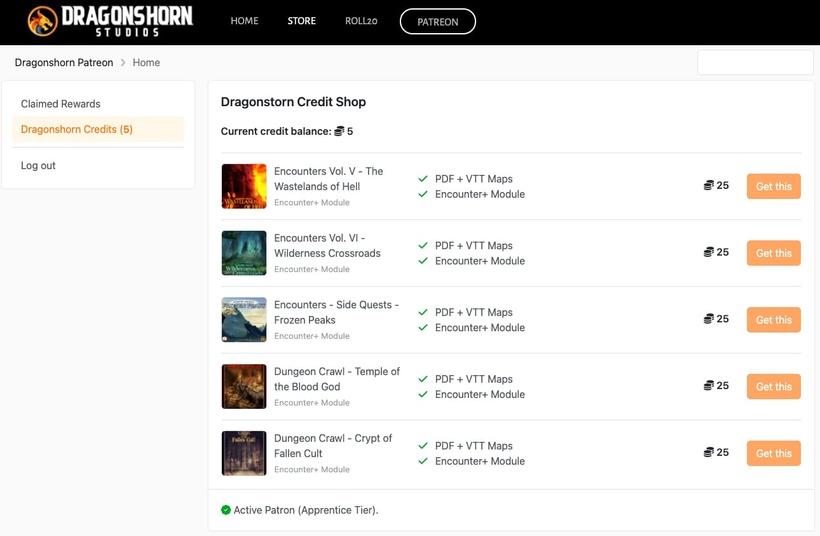Click the Dragonshorn Patreon breadcrumb link
This screenshot has height=536, width=820.
(x=64, y=62)
